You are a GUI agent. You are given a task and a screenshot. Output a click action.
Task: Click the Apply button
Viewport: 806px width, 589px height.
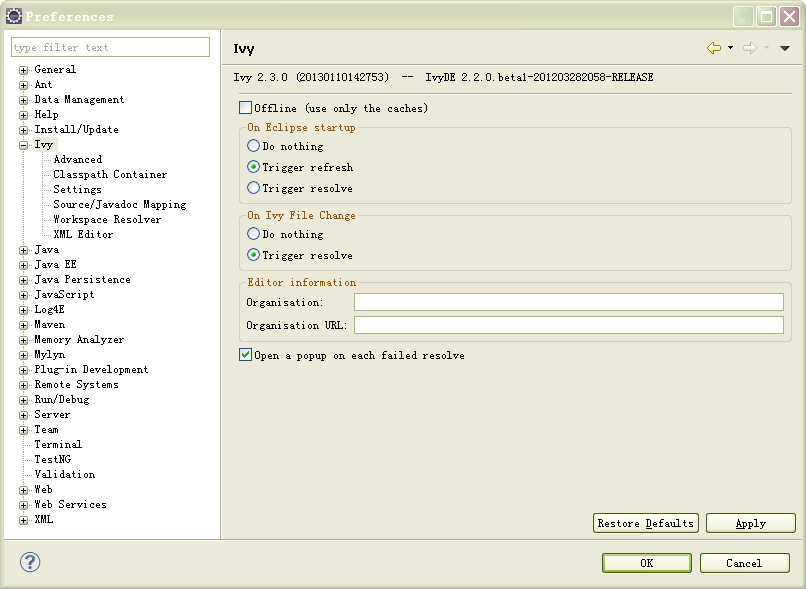(x=750, y=523)
